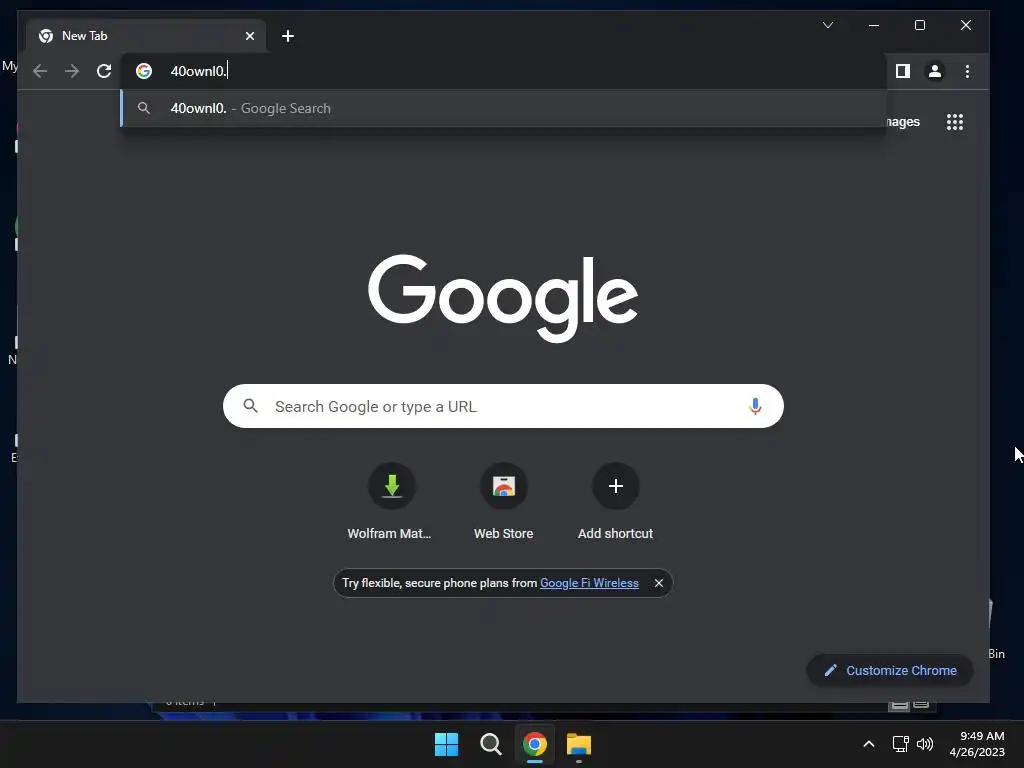Screen dimensions: 1024x768
Task: Click Customize Chrome button
Action: (x=889, y=671)
